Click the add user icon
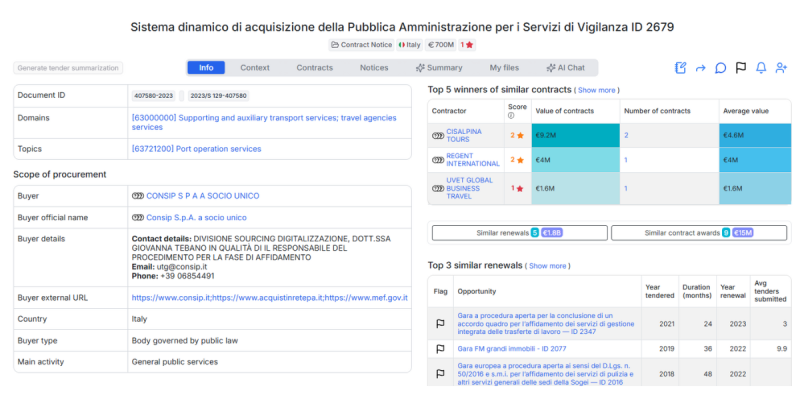 (x=781, y=68)
